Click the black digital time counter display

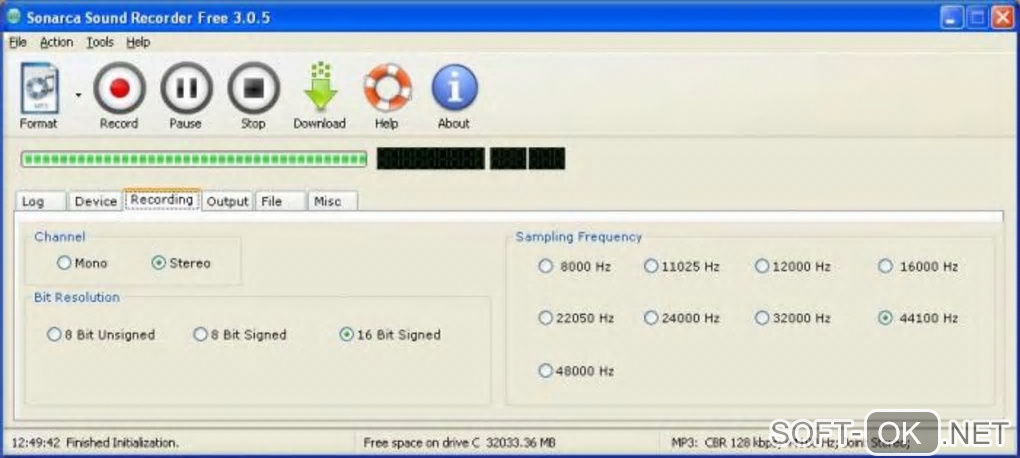pos(471,159)
